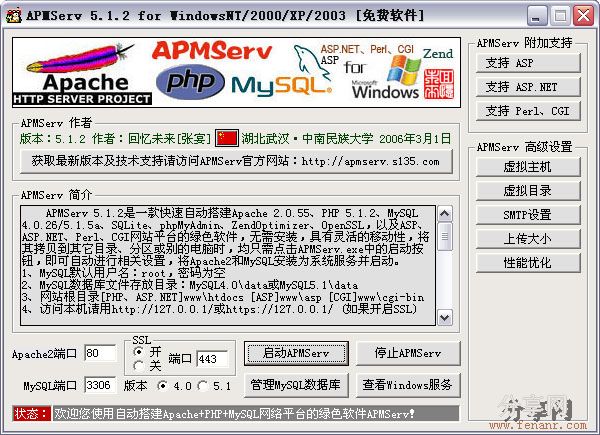Click the red seal stamp in banner
This screenshot has height=435, width=600.
point(439,84)
